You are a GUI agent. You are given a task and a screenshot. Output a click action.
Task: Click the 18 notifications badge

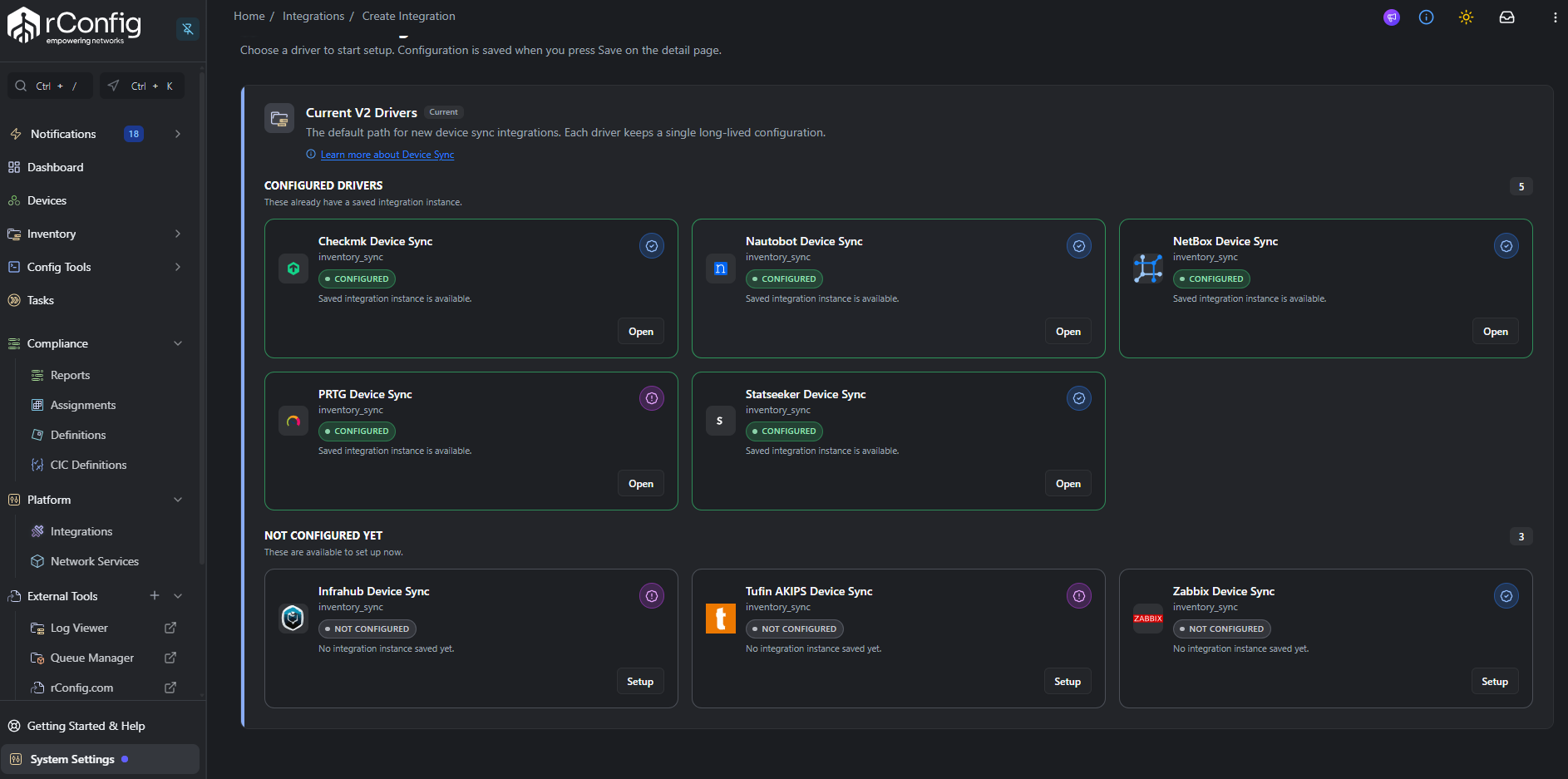(x=134, y=134)
